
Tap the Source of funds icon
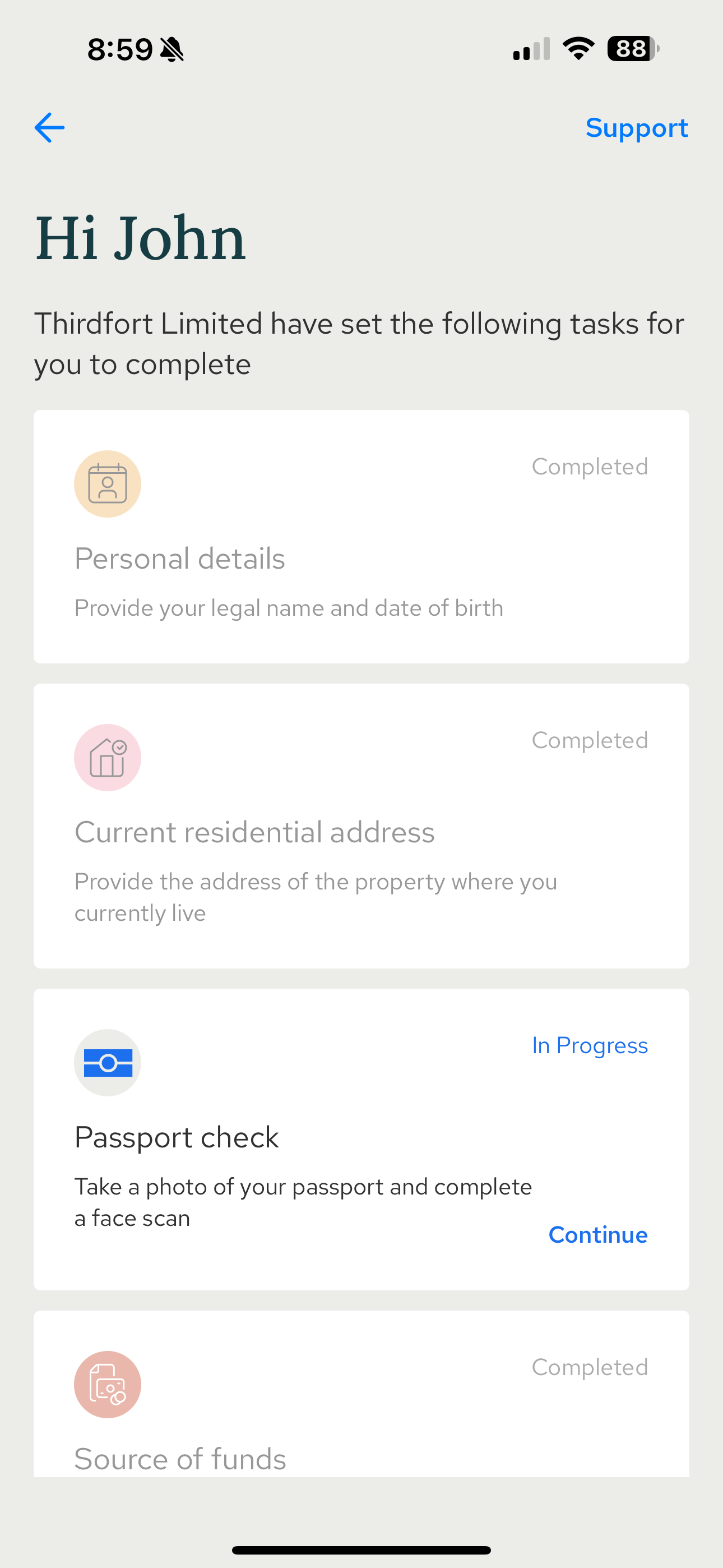coord(108,1385)
